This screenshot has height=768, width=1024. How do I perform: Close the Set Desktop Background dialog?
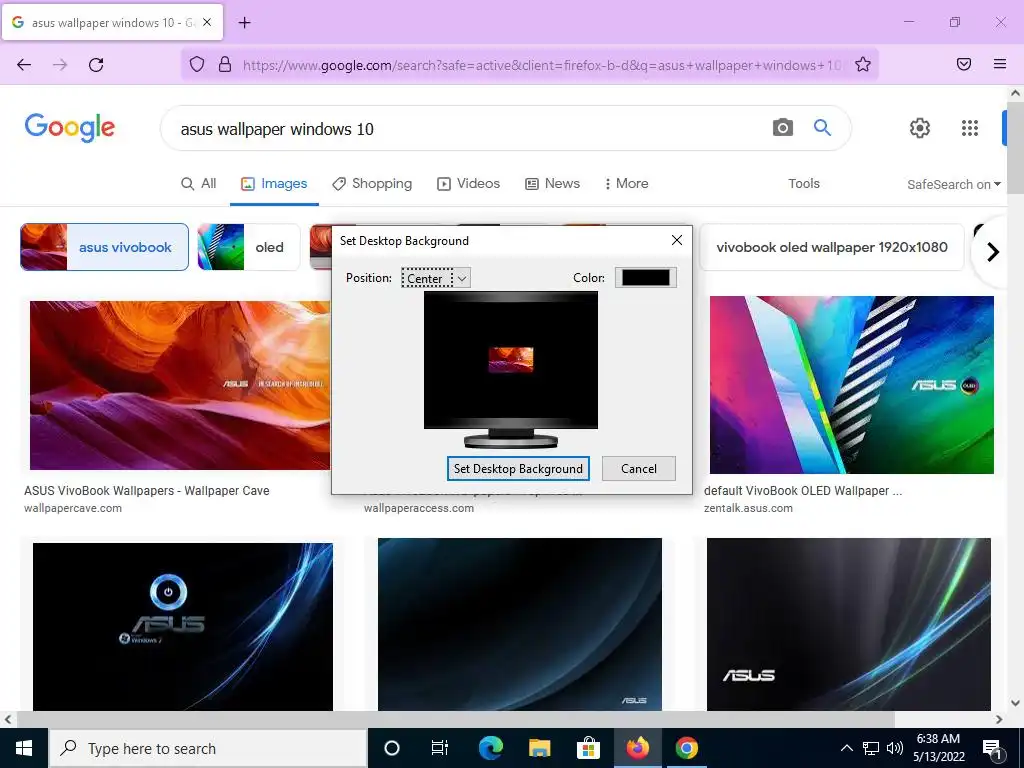click(x=677, y=240)
